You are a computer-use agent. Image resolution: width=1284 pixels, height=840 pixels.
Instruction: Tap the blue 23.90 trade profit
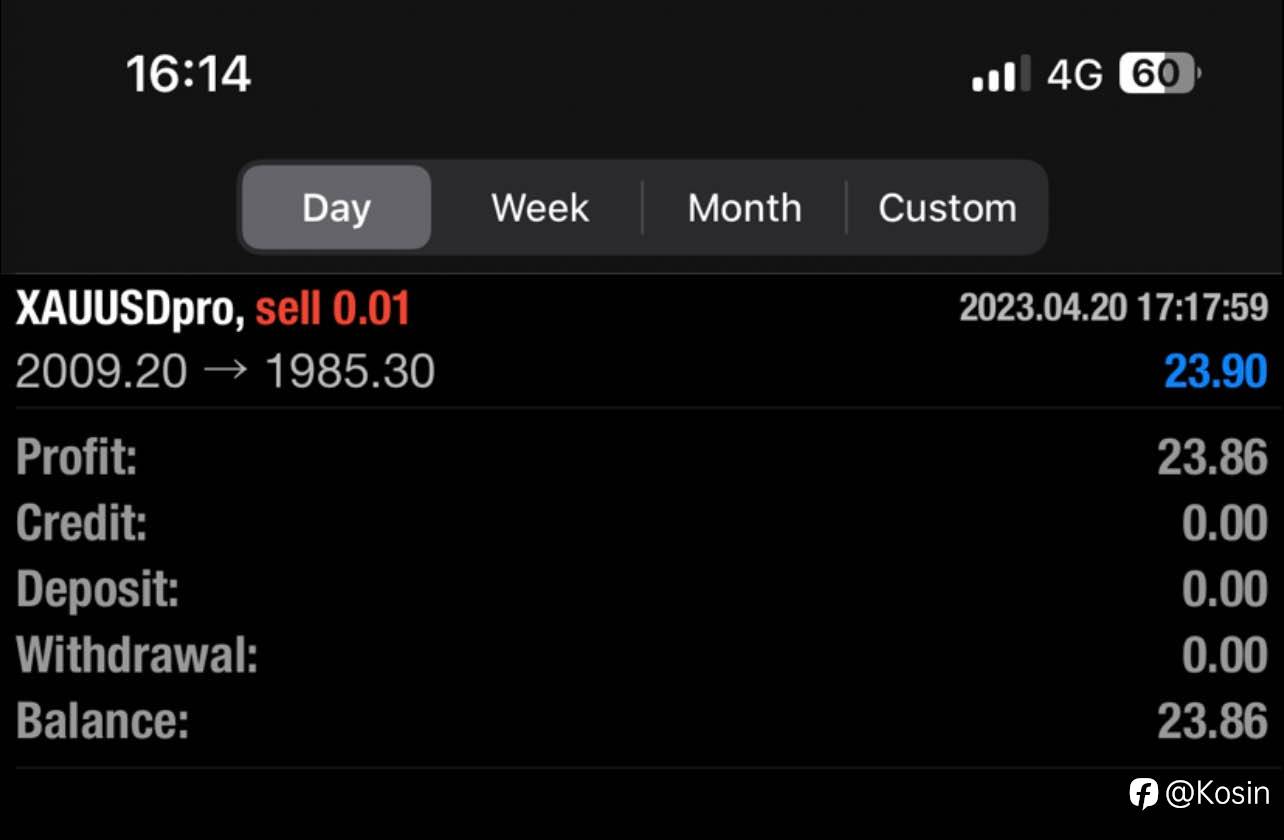[x=1216, y=372]
